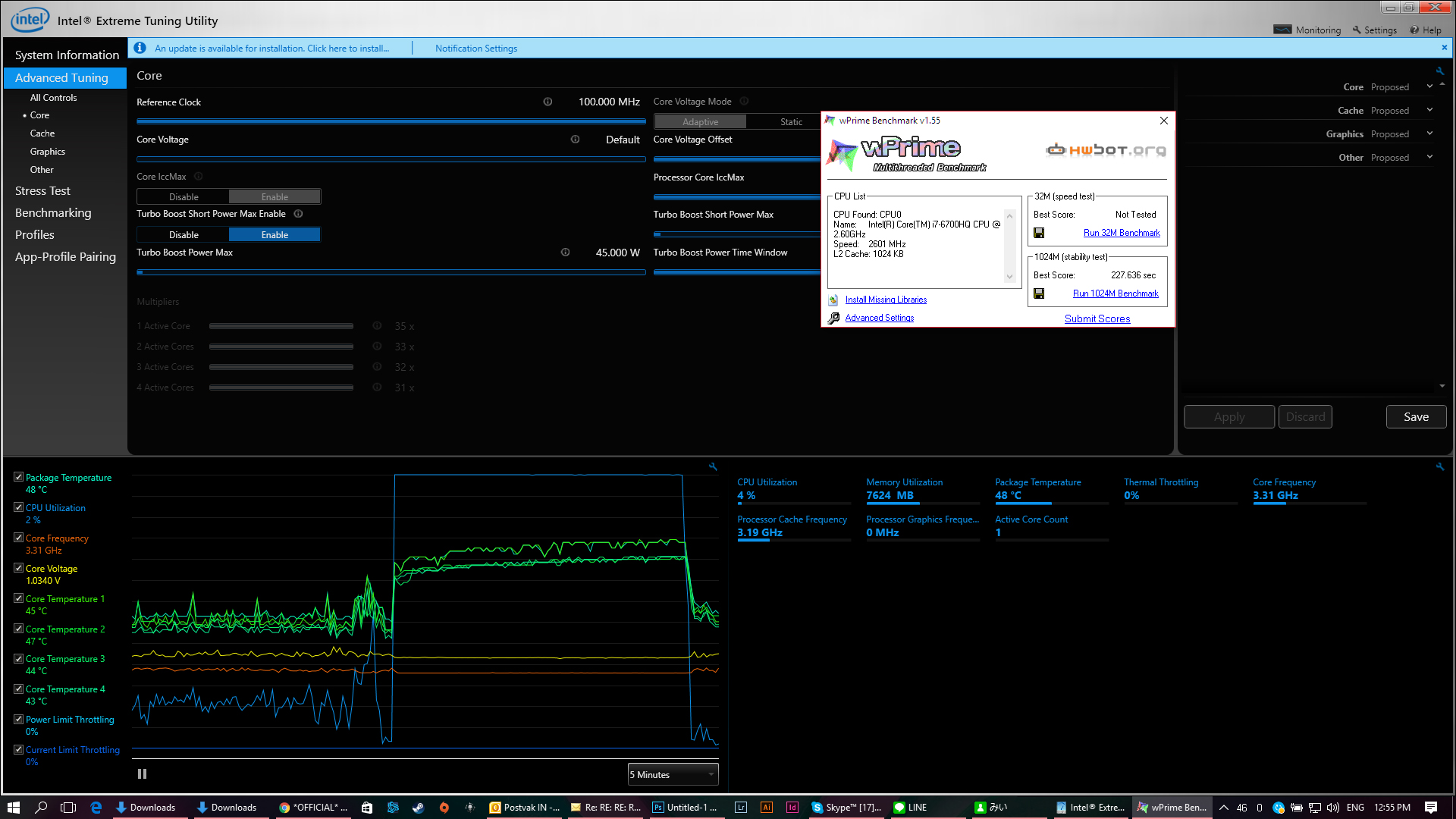The image size is (1456, 819).
Task: Save 1024M benchmark score floppy icon
Action: click(1039, 293)
